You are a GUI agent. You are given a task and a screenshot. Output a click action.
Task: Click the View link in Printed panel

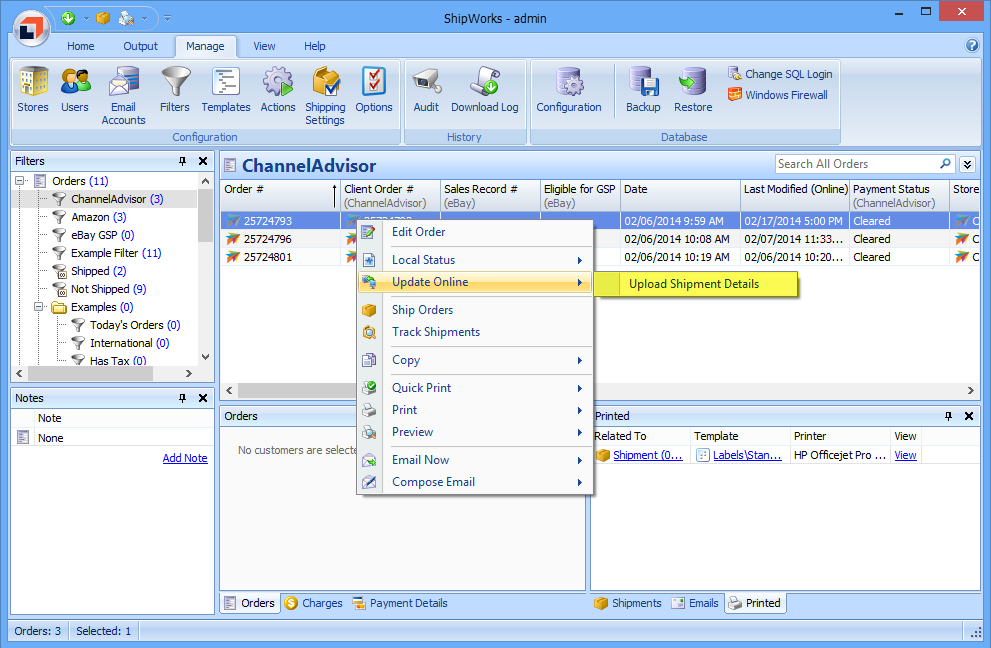[x=905, y=455]
